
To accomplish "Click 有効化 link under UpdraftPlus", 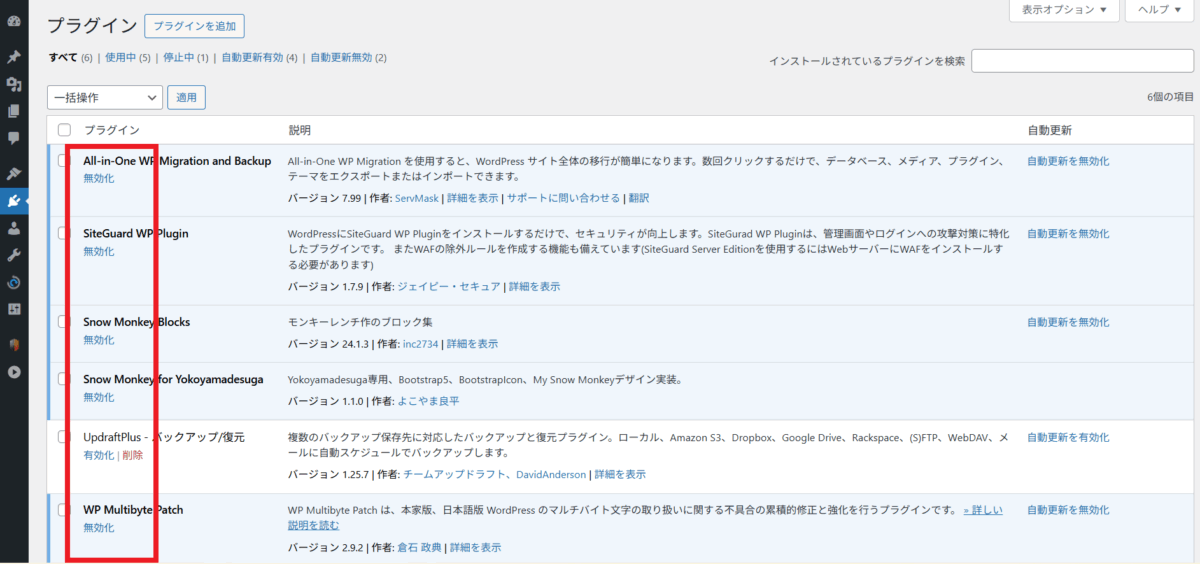I will pos(98,455).
